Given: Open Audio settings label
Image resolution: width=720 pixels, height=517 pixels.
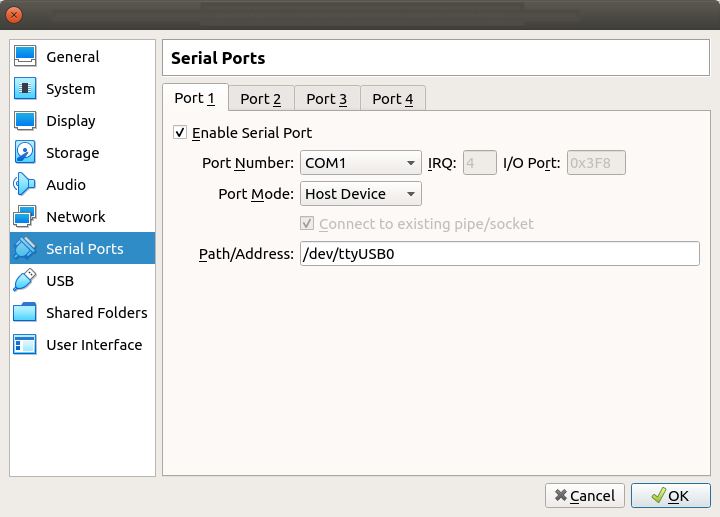Looking at the screenshot, I should coord(66,185).
